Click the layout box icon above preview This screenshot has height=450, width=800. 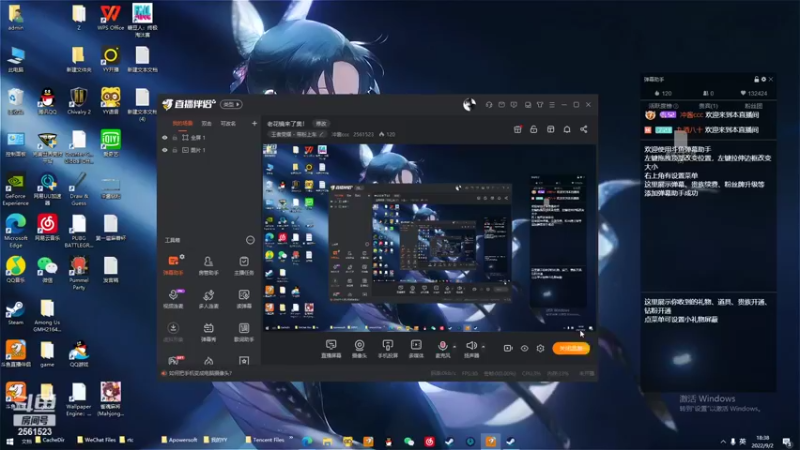(551, 130)
